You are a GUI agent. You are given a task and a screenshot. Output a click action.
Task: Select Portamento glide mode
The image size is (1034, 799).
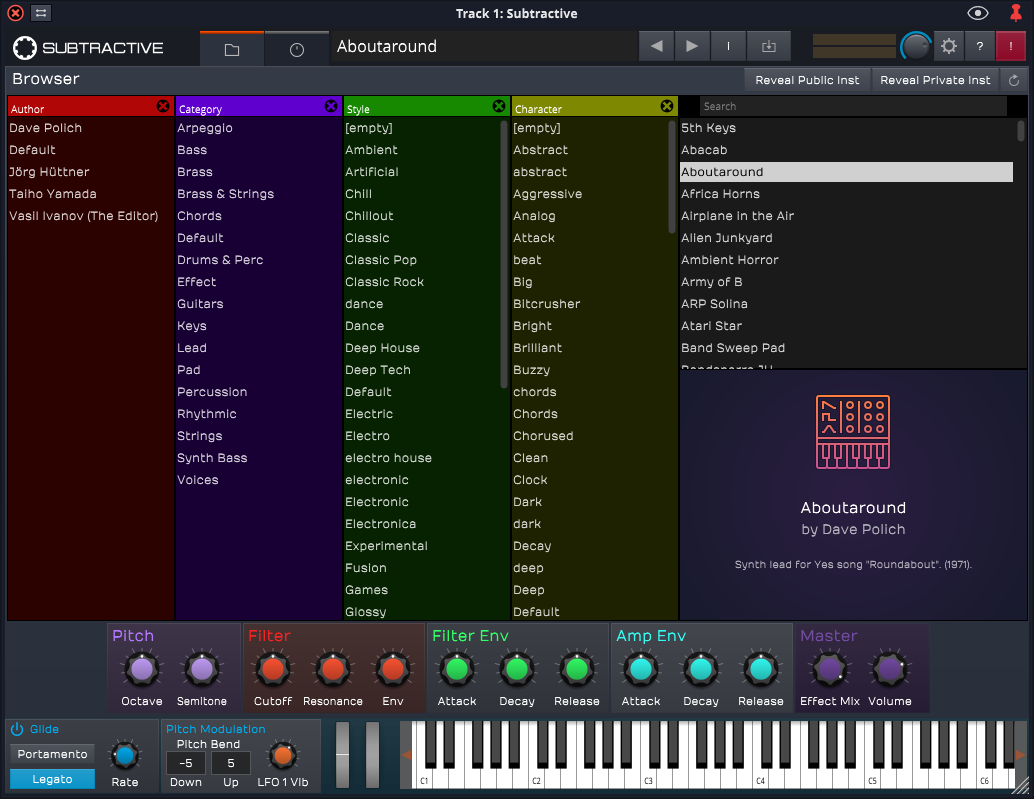point(52,754)
